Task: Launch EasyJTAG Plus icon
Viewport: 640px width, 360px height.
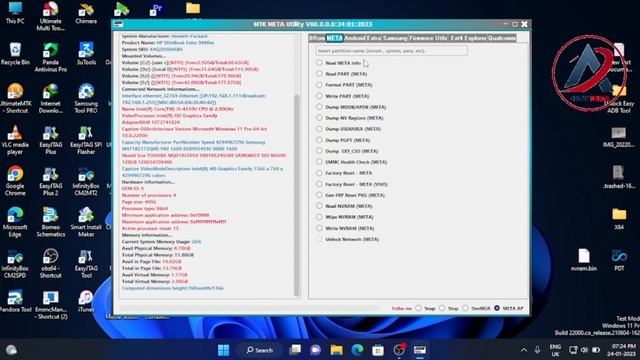Action: click(x=51, y=140)
